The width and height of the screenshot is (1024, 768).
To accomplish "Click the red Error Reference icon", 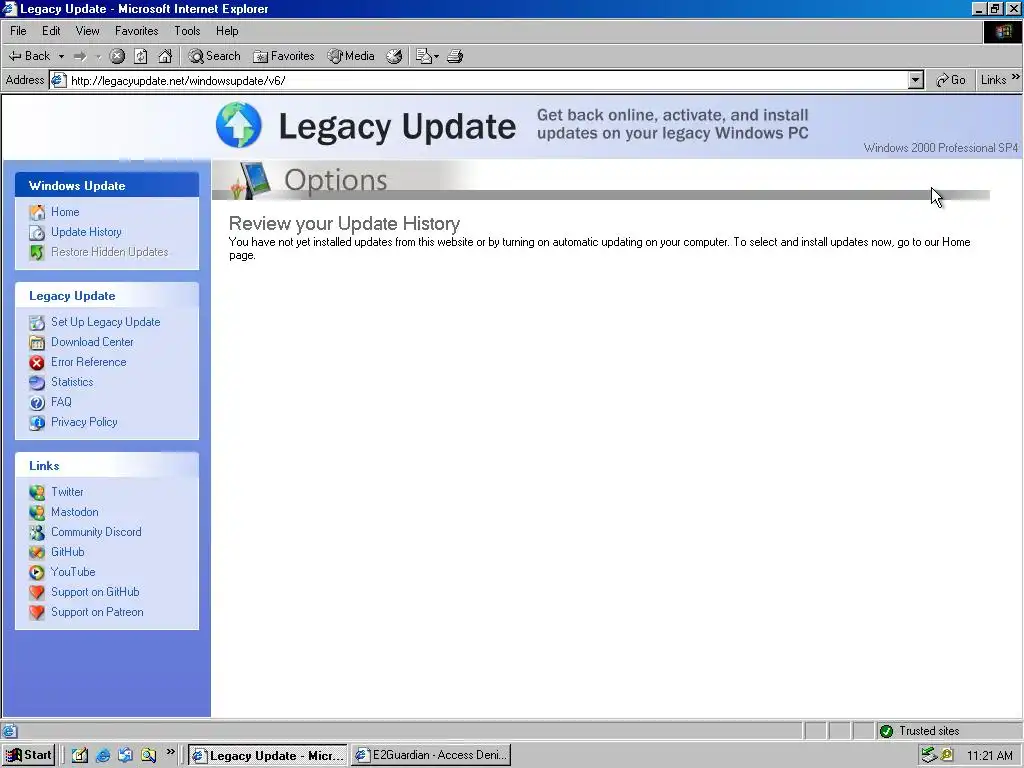I will click(37, 362).
